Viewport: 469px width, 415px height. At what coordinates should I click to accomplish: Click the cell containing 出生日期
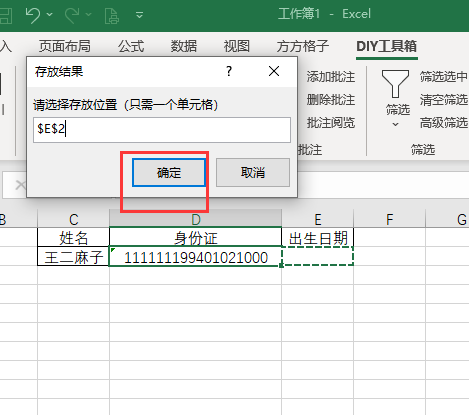point(318,237)
